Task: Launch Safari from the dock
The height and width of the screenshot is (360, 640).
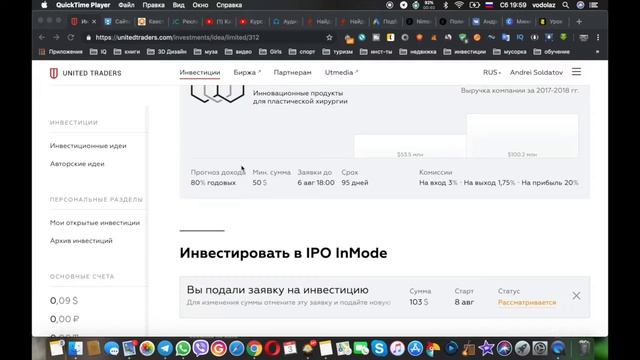Action: coord(236,349)
